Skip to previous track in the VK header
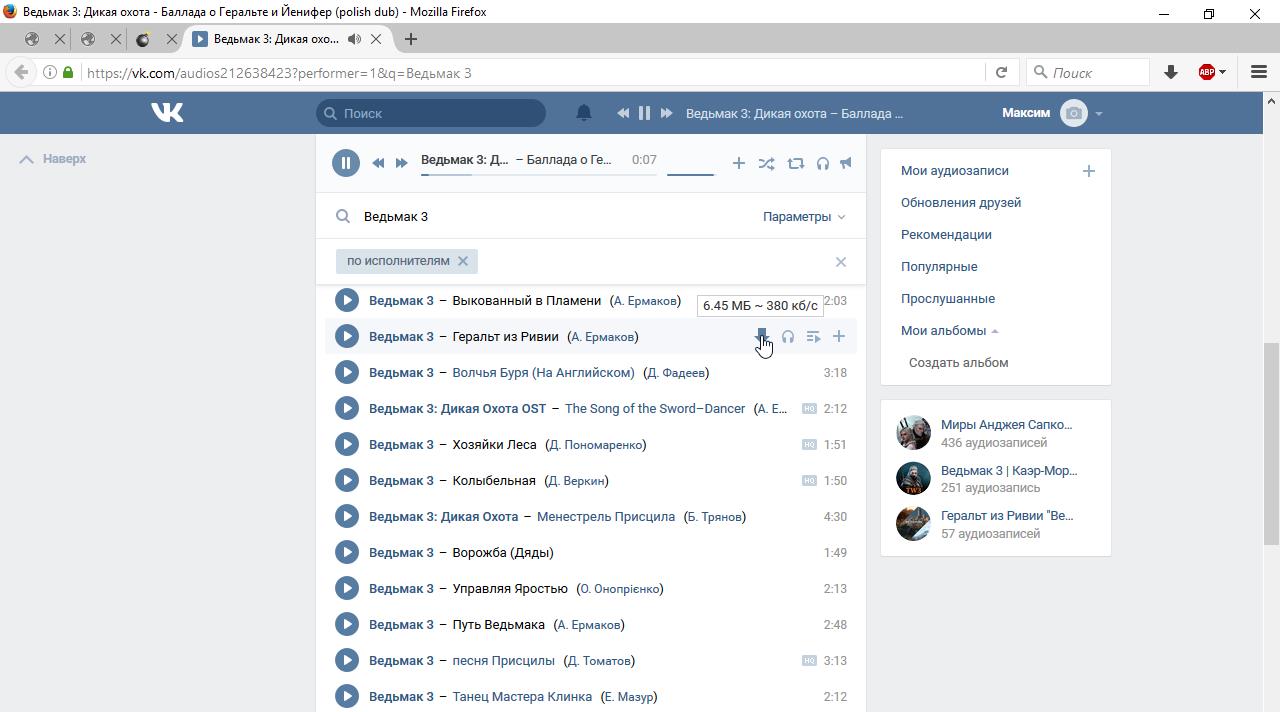This screenshot has height=712, width=1280. (623, 113)
